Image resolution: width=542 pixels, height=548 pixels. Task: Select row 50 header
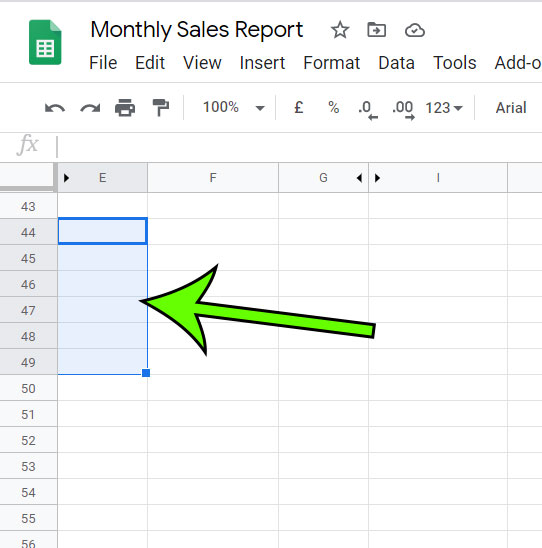[x=28, y=388]
